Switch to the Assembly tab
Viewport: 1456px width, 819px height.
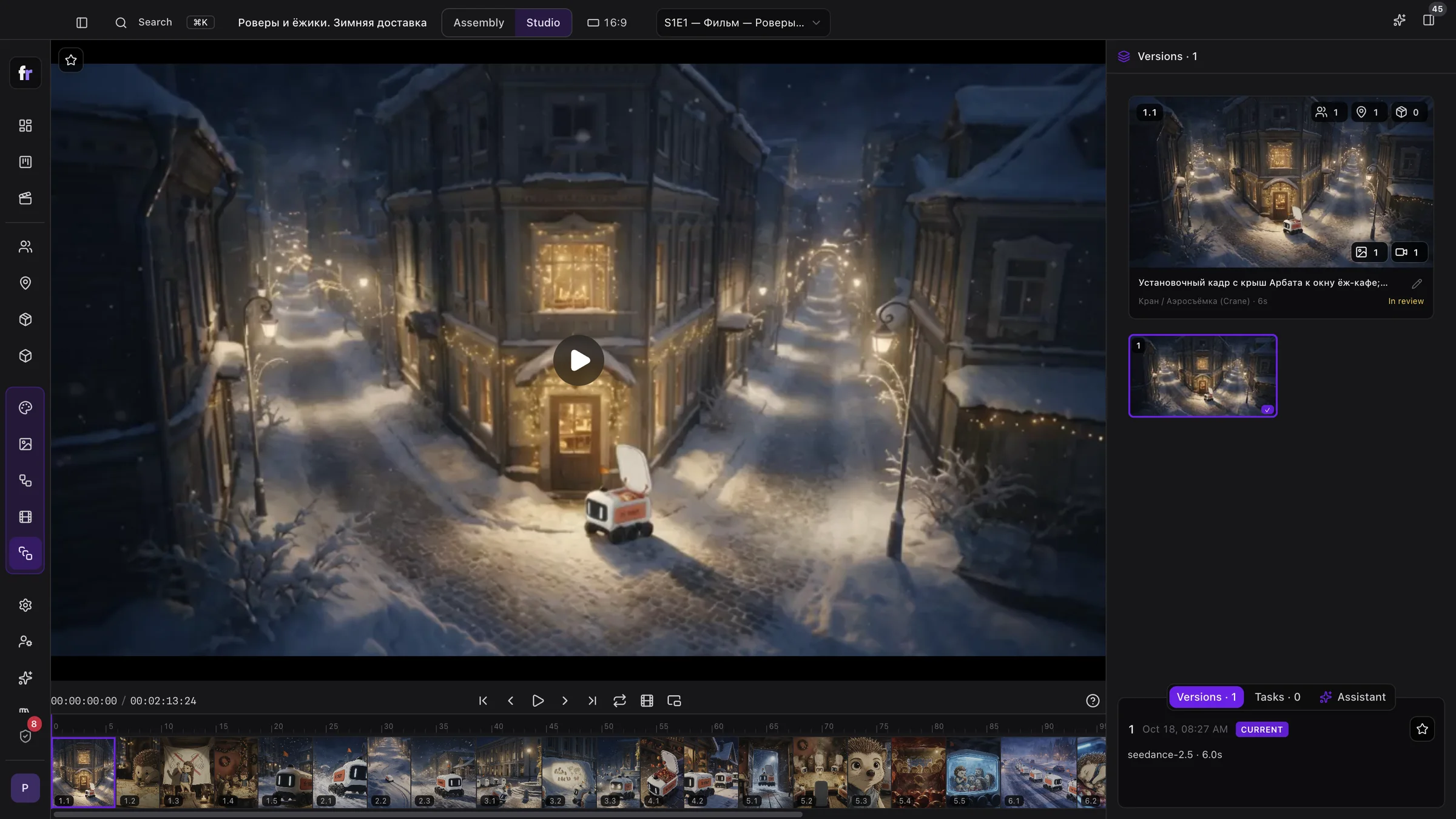coord(479,22)
